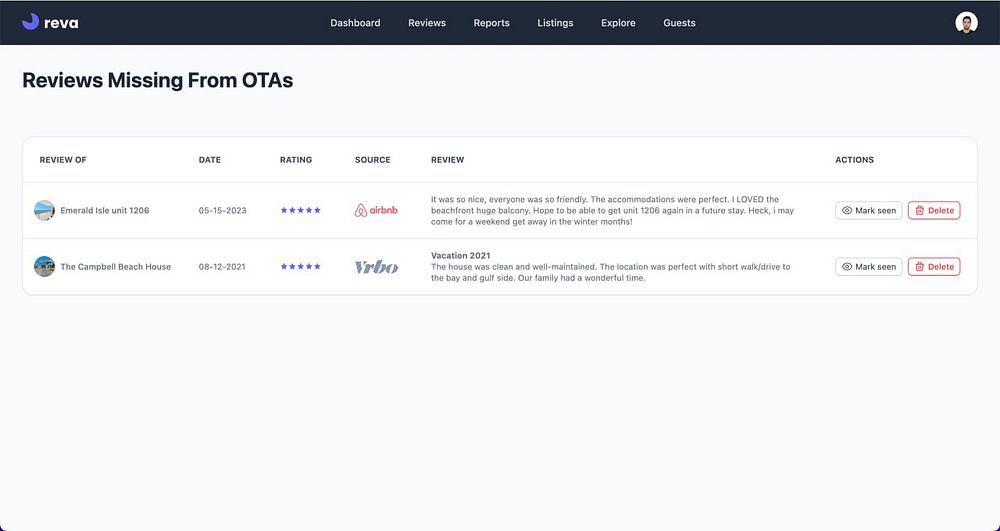Go to Dashboard
This screenshot has height=531, width=1000.
click(x=355, y=23)
